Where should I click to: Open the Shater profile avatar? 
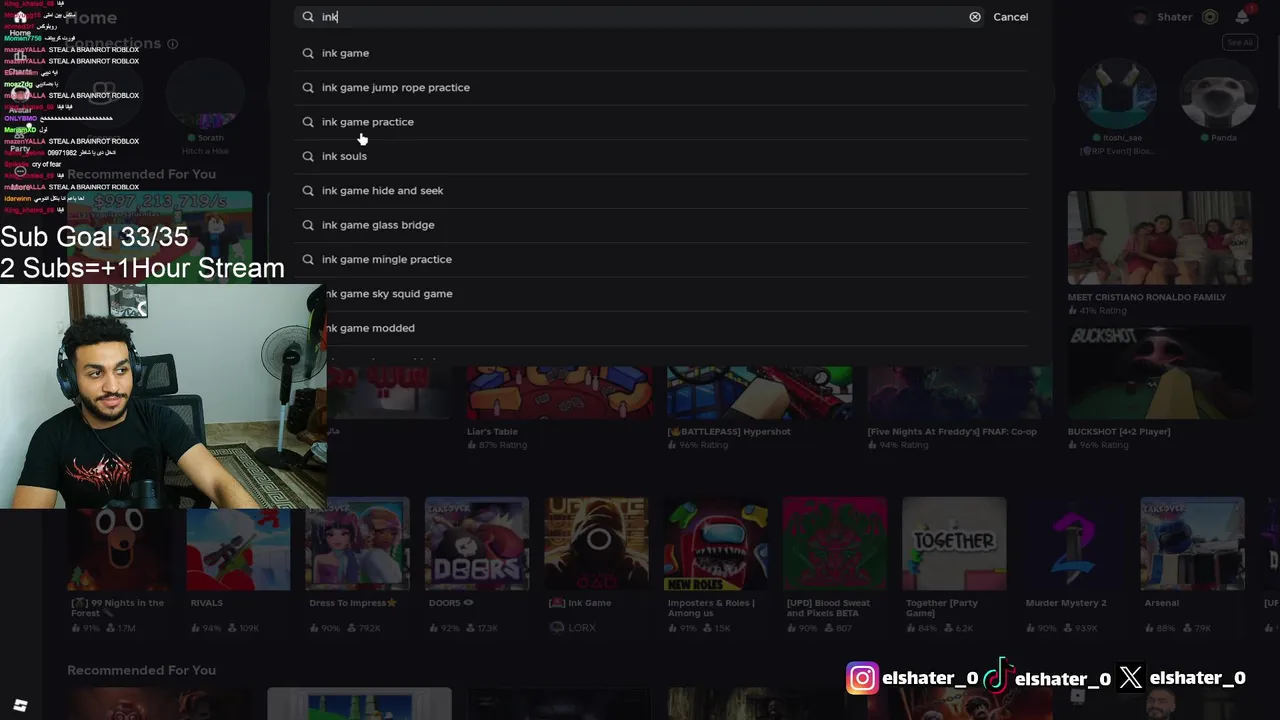pyautogui.click(x=1141, y=17)
